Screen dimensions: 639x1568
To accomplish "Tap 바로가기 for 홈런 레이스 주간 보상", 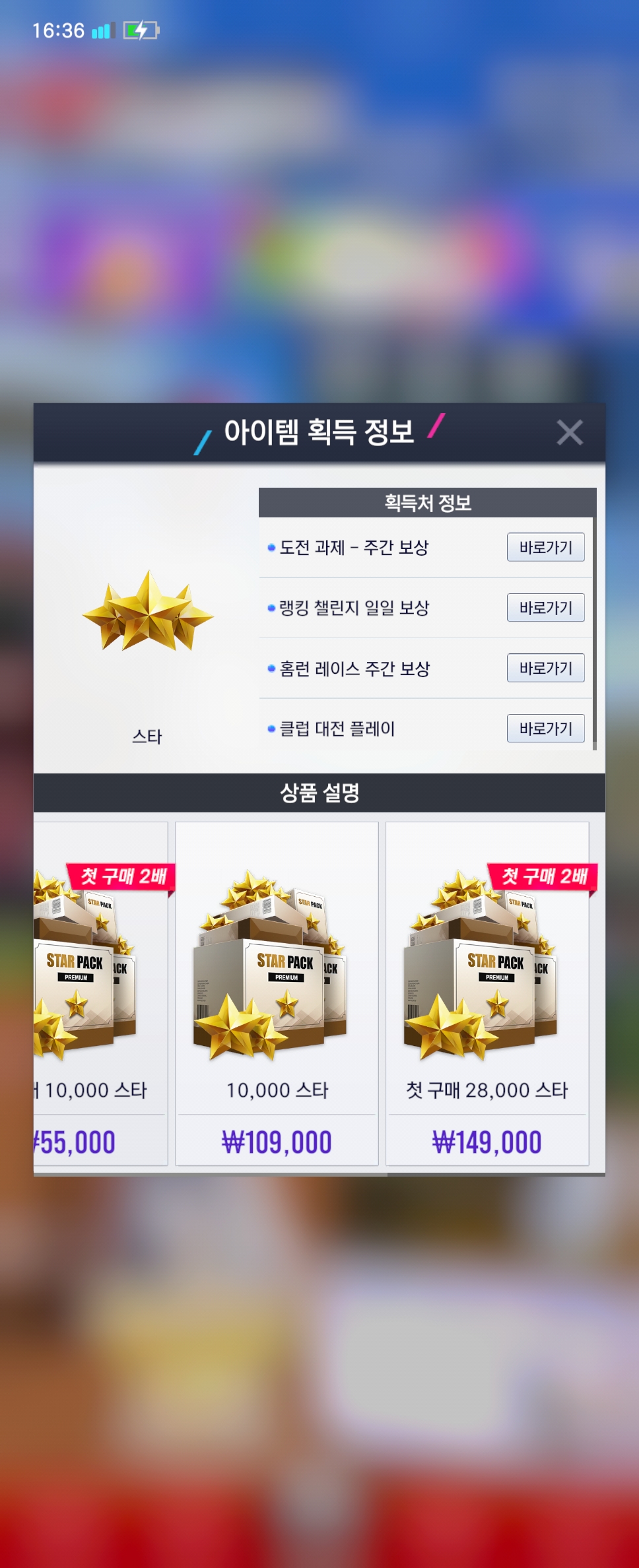I will 546,668.
